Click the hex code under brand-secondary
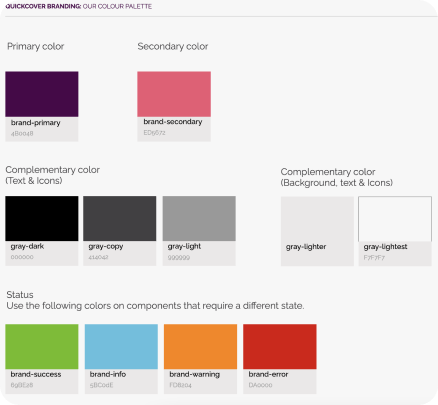Viewport: 438px width, 405px height. pyautogui.click(x=154, y=133)
